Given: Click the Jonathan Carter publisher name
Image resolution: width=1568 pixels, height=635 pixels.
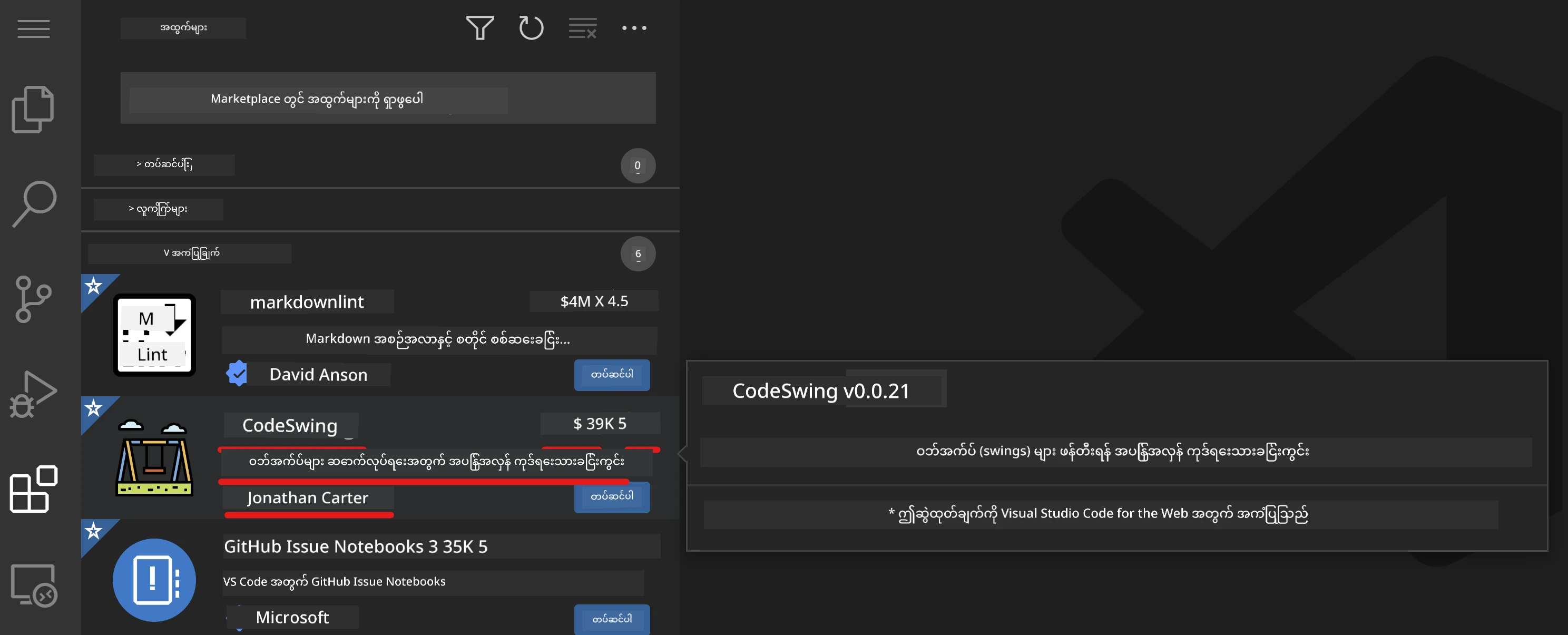Looking at the screenshot, I should point(308,498).
